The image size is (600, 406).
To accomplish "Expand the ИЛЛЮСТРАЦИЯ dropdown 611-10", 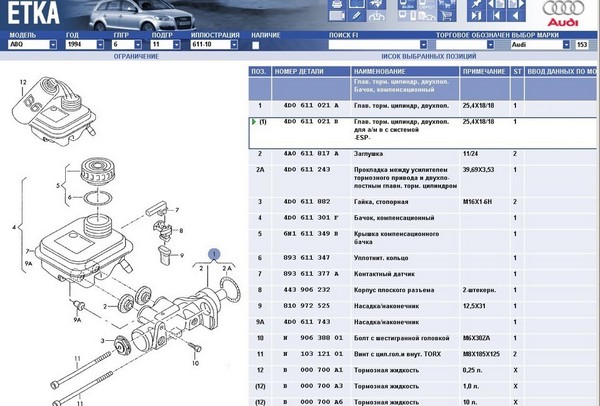I will (x=214, y=44).
